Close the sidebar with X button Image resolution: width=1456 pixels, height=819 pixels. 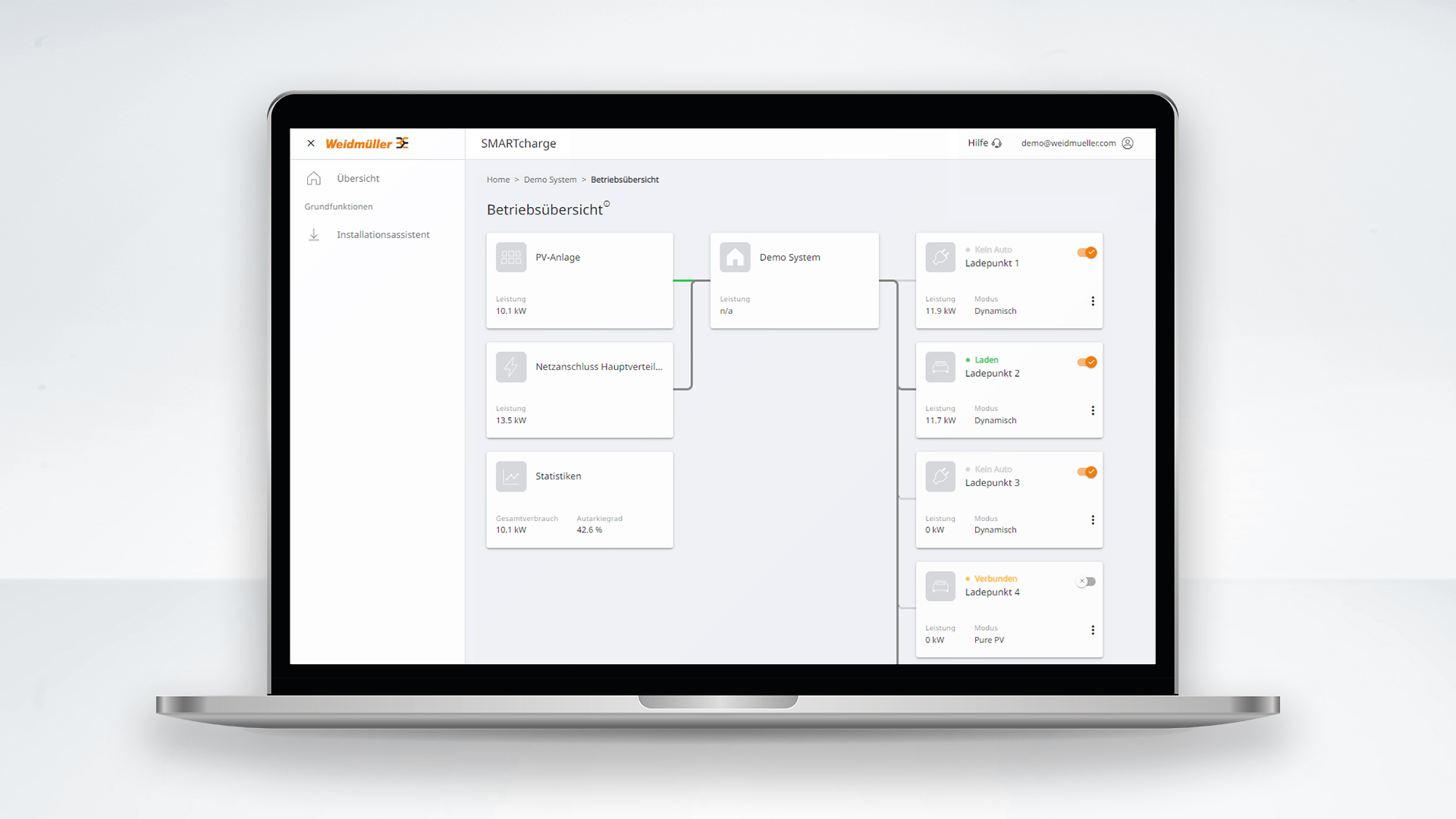tap(311, 143)
